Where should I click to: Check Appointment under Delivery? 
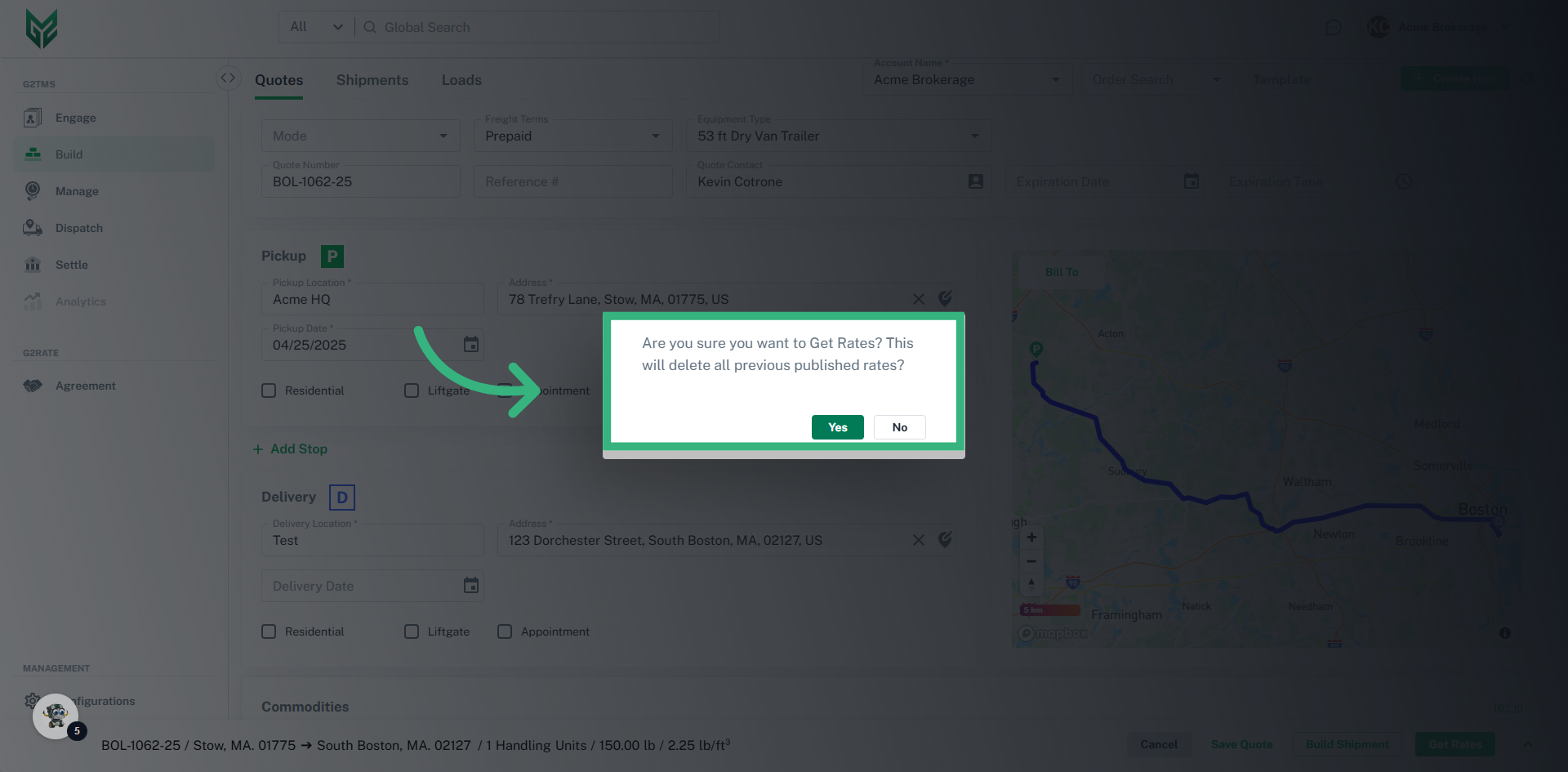pyautogui.click(x=505, y=631)
